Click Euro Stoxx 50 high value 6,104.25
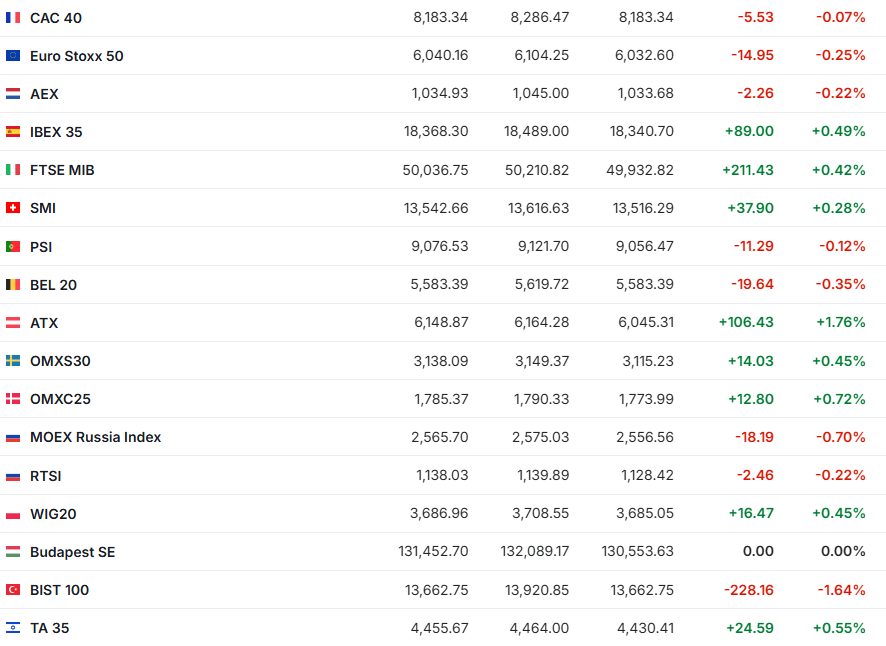Screen dimensions: 886x646 click(541, 55)
